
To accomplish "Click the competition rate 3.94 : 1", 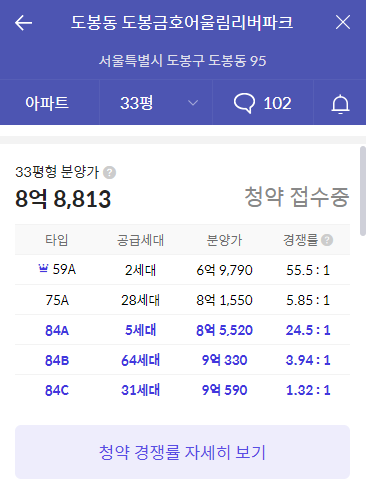I will (308, 360).
